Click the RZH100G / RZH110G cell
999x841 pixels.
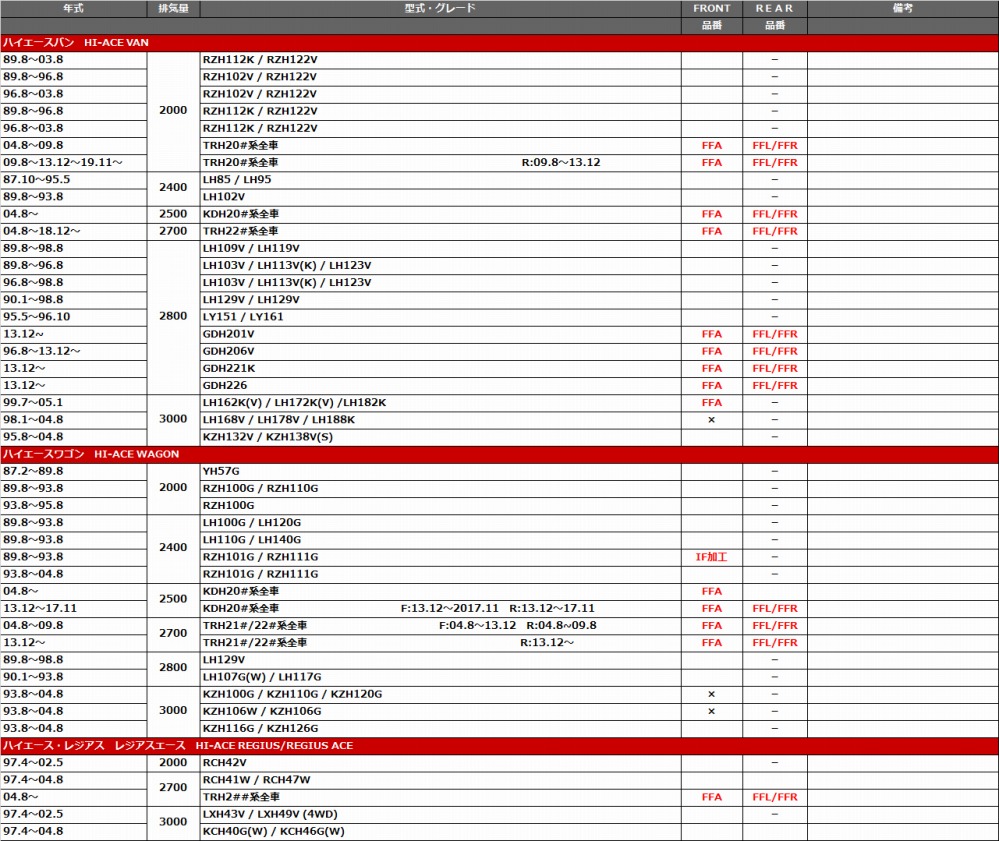pyautogui.click(x=440, y=489)
